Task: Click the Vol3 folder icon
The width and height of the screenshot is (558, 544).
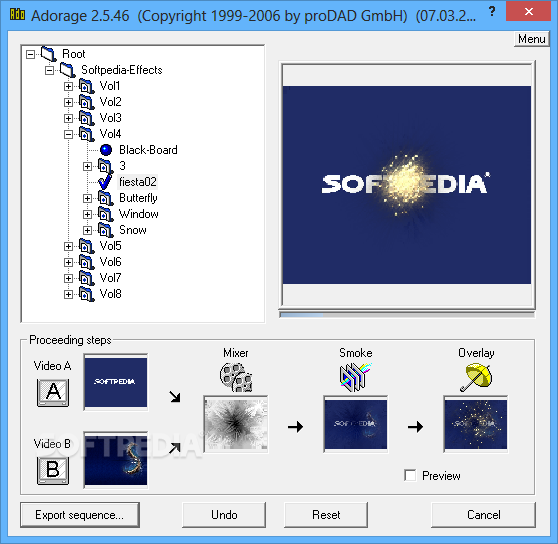Action: pyautogui.click(x=86, y=118)
